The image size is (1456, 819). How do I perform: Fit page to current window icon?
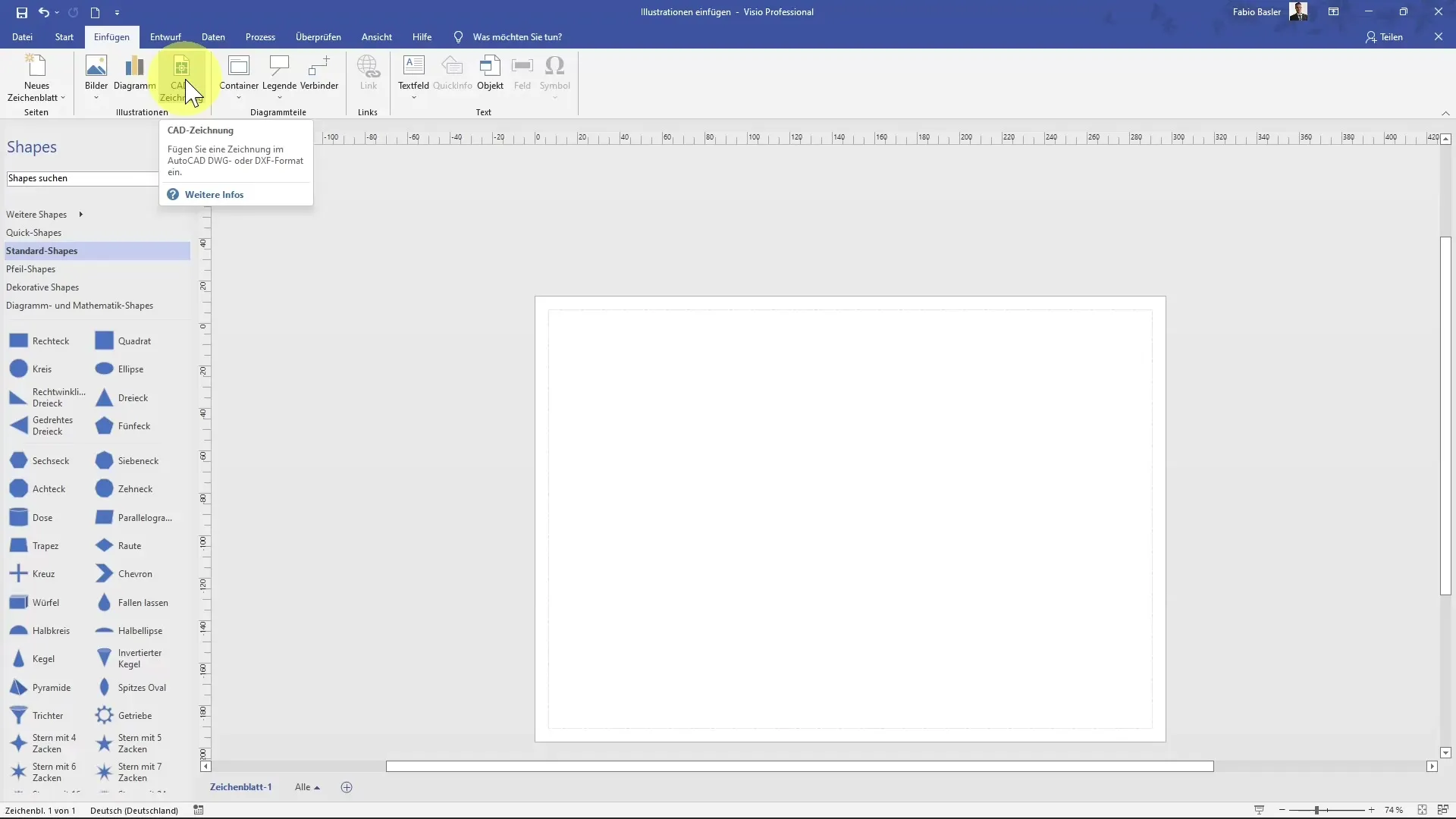1423,811
